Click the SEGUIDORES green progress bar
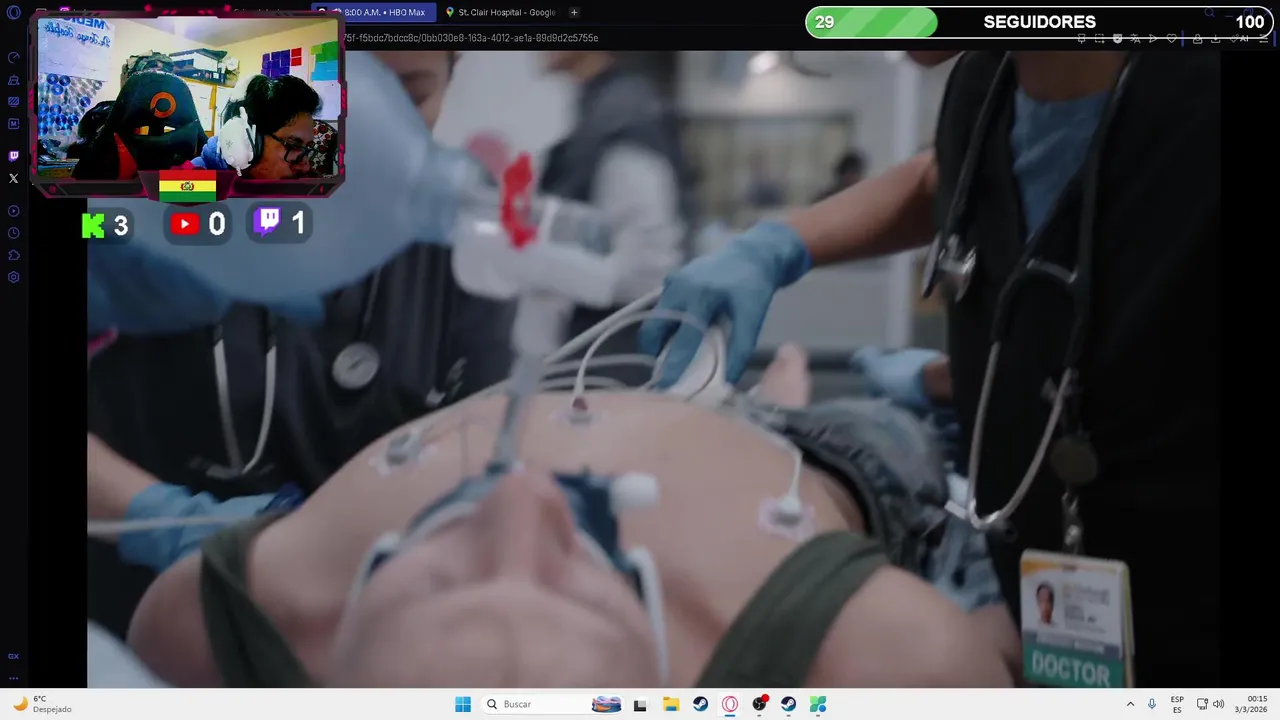The height and width of the screenshot is (720, 1280). click(872, 22)
